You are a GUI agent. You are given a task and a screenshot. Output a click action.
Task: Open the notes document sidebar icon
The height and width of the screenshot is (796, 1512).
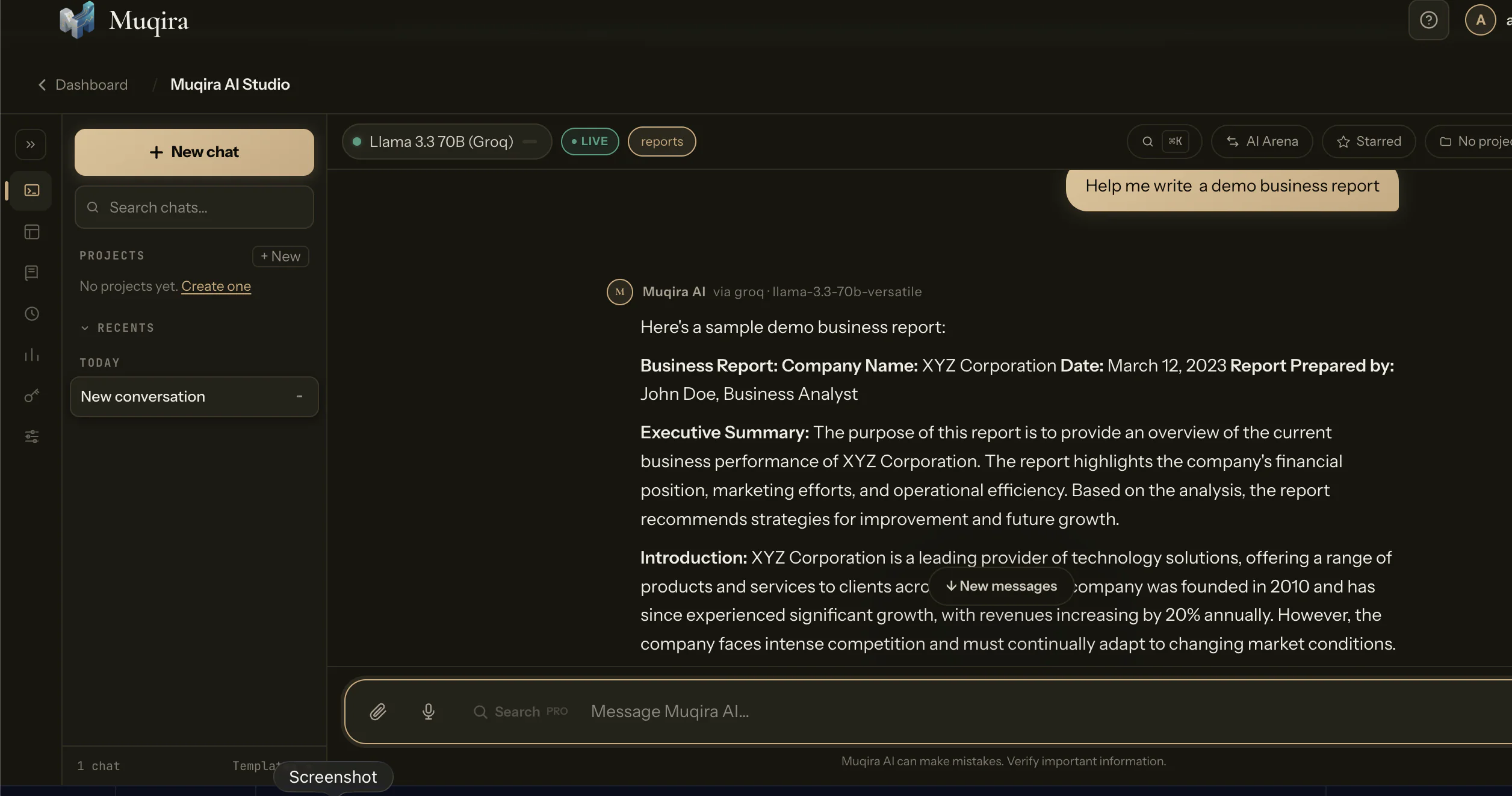(31, 273)
